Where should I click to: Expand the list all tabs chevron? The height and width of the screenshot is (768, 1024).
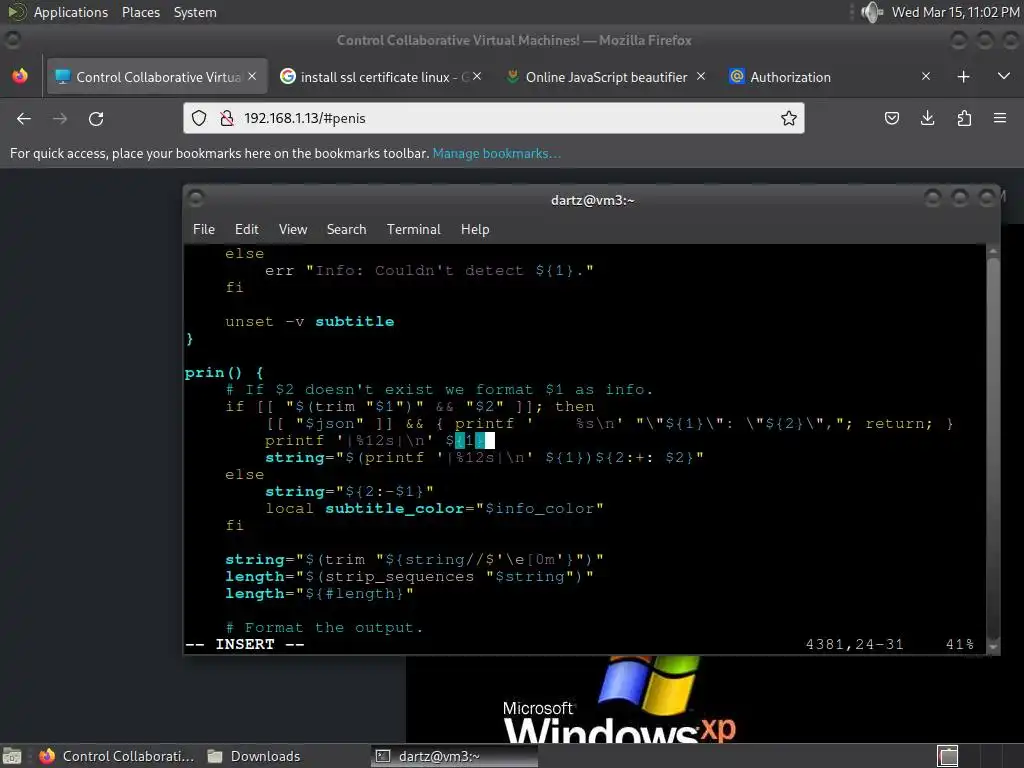point(1004,76)
